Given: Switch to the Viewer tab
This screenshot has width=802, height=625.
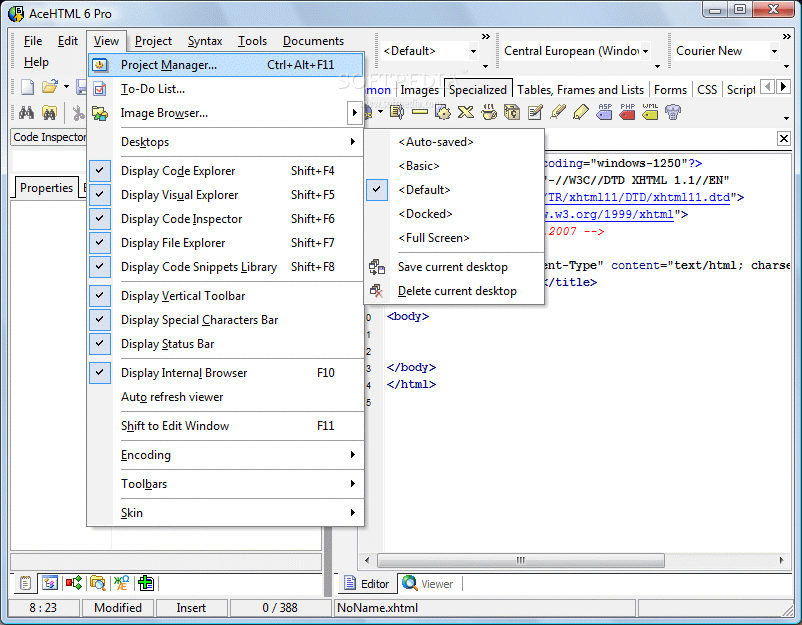Looking at the screenshot, I should click(429, 584).
